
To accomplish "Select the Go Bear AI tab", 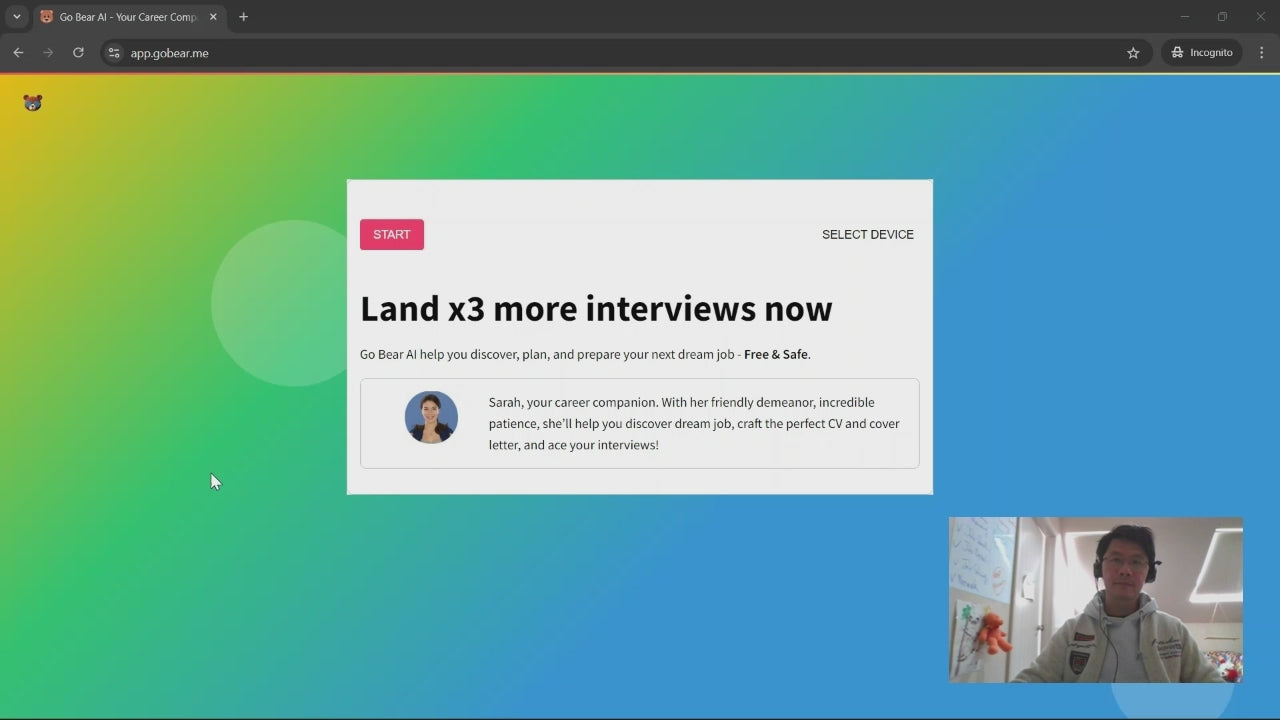I will (x=120, y=16).
